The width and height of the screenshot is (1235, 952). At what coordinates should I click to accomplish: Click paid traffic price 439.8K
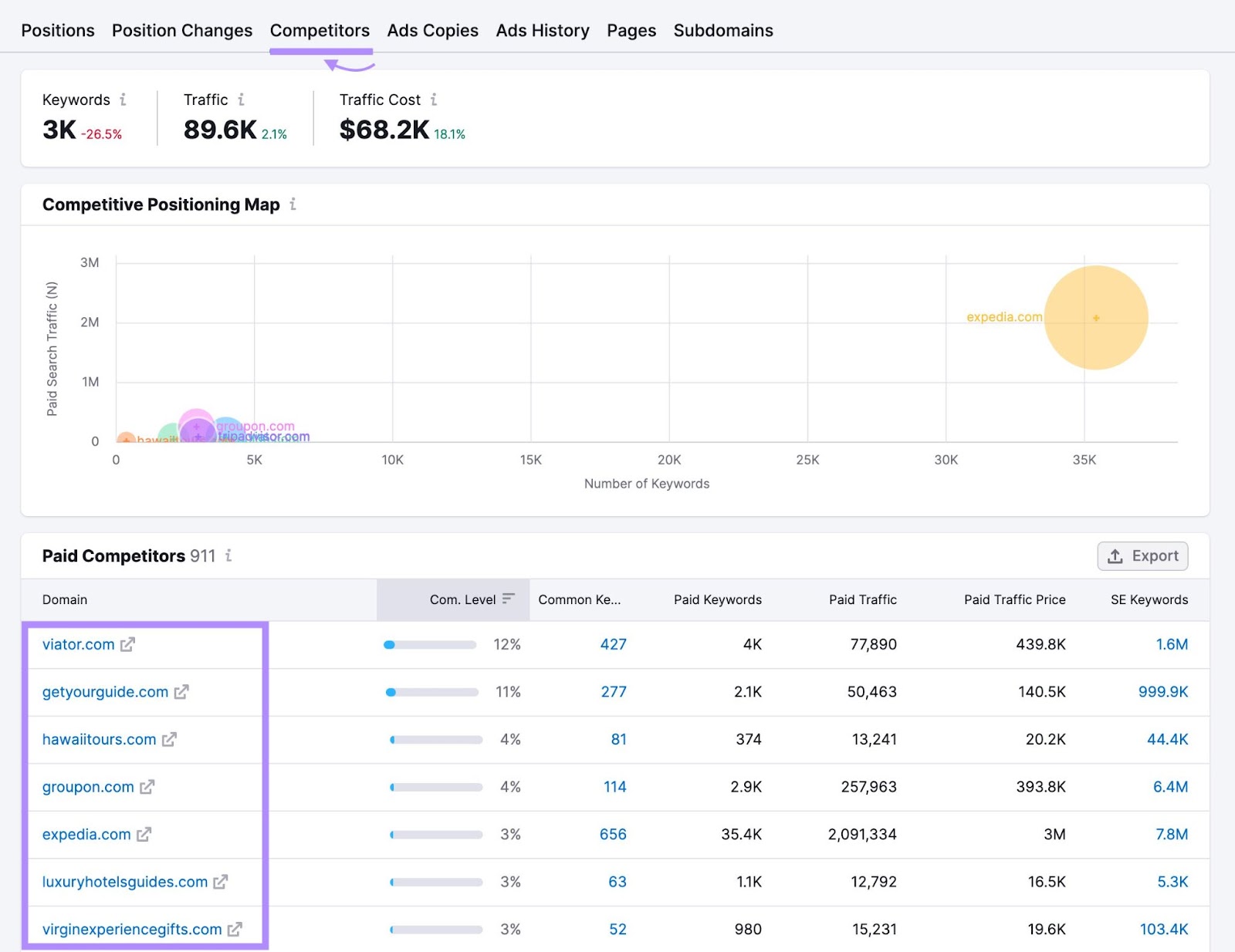pos(1040,644)
